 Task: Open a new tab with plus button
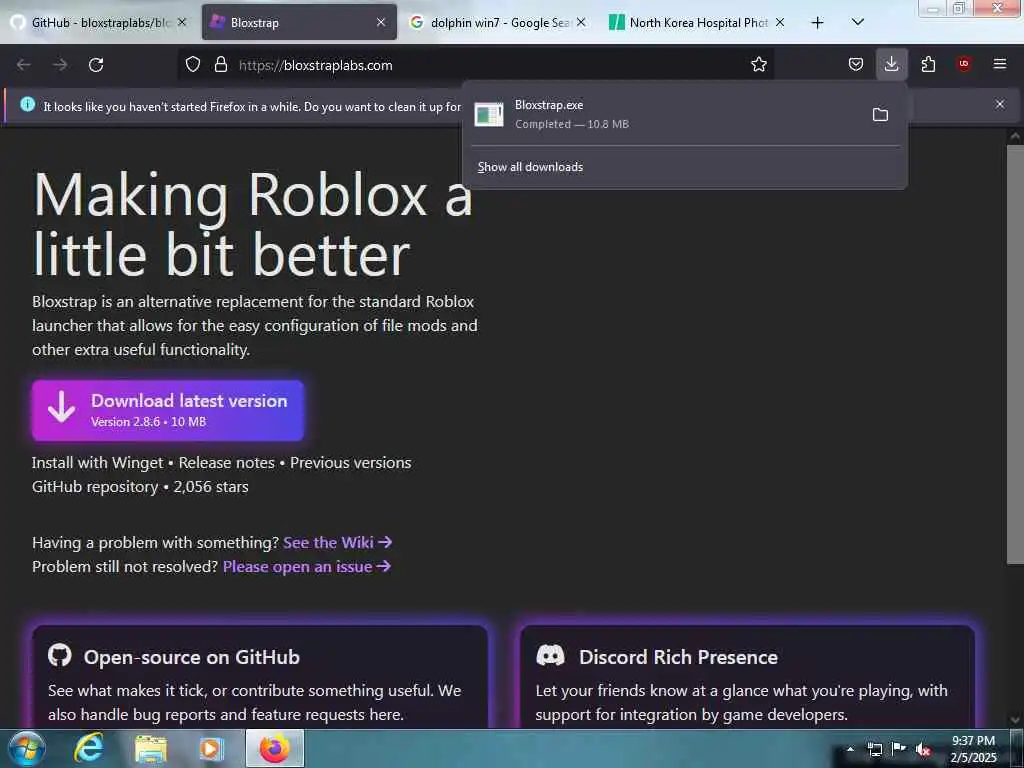pyautogui.click(x=817, y=23)
